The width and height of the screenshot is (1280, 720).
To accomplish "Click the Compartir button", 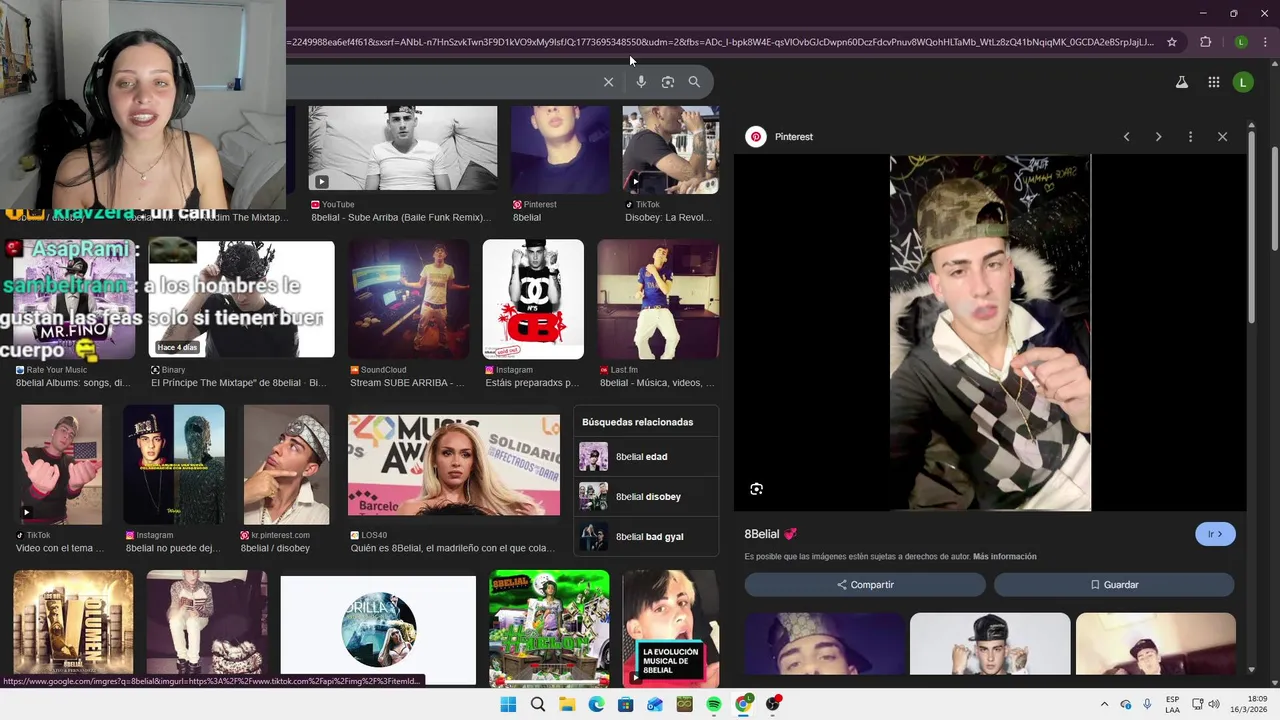I will 865,585.
